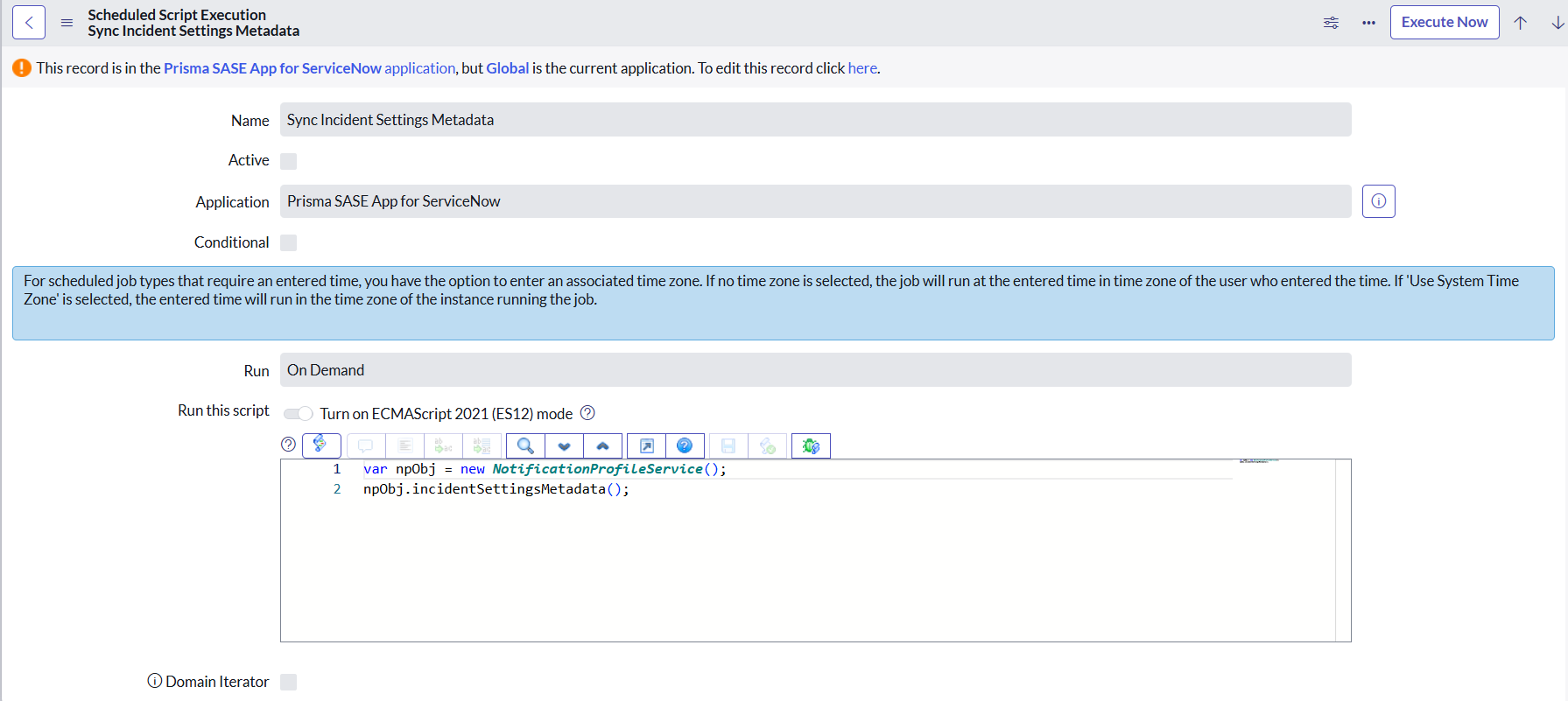
Task: Click the Prisma SASE App for ServiceNow link
Action: (x=272, y=68)
